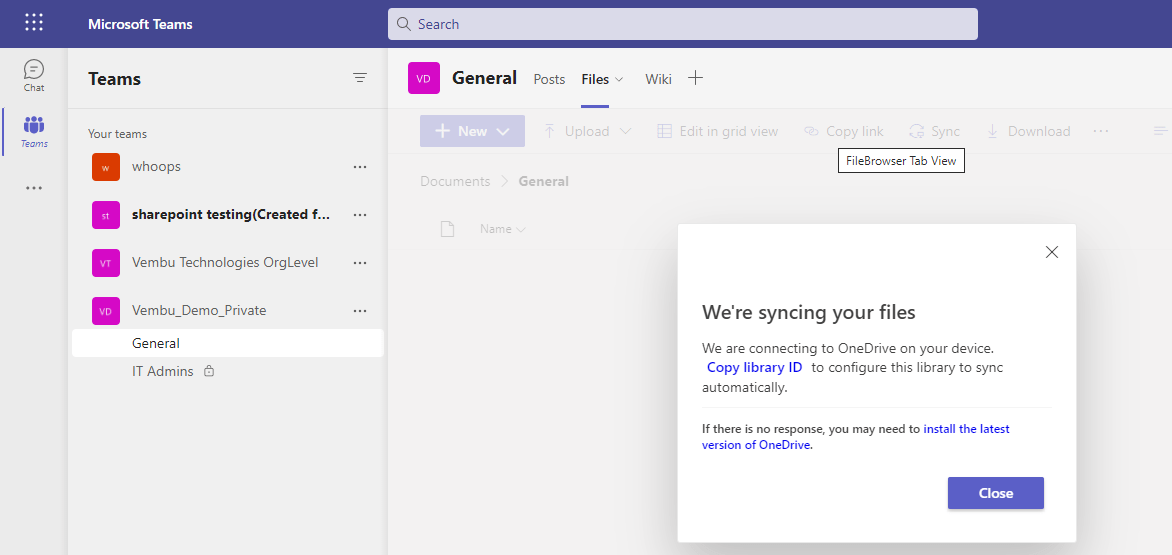Image resolution: width=1172 pixels, height=555 pixels.
Task: Click into the Search box
Action: 682,24
